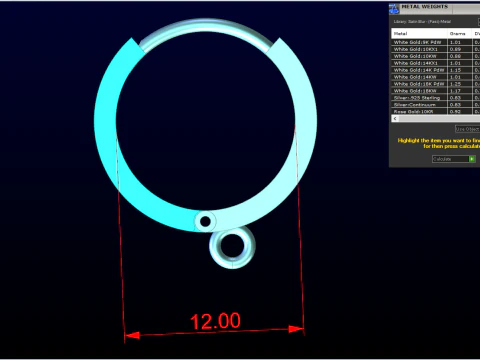Select the White Gold:14KW row
Screen dimensions: 480x360
coord(436,77)
